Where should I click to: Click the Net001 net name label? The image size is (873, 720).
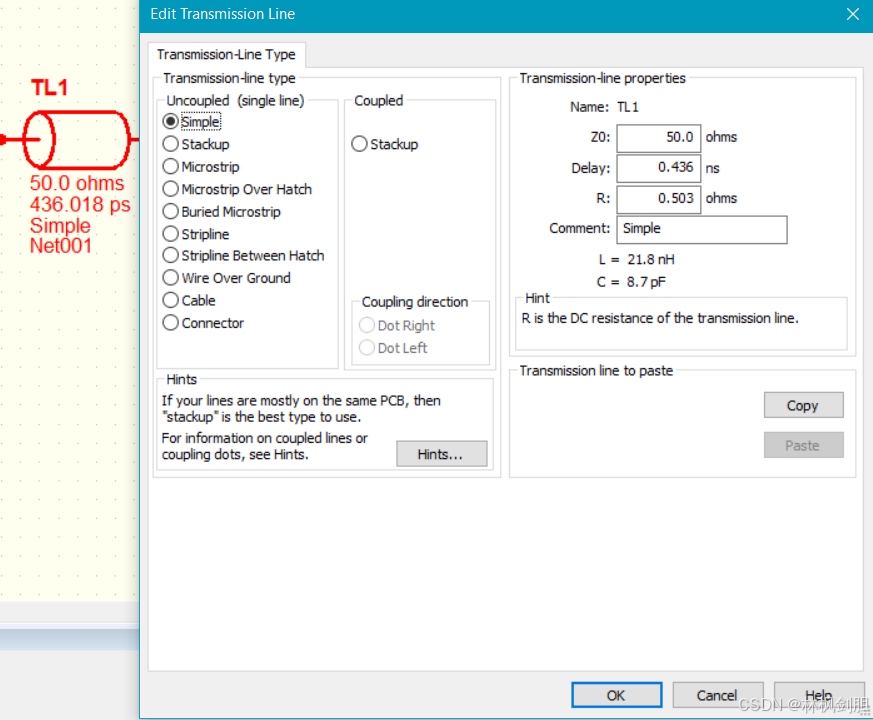[61, 246]
